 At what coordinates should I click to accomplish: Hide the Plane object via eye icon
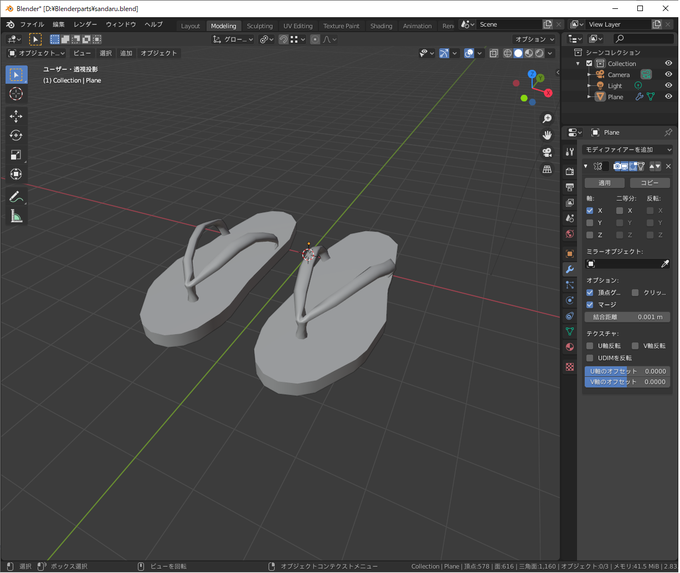click(668, 96)
